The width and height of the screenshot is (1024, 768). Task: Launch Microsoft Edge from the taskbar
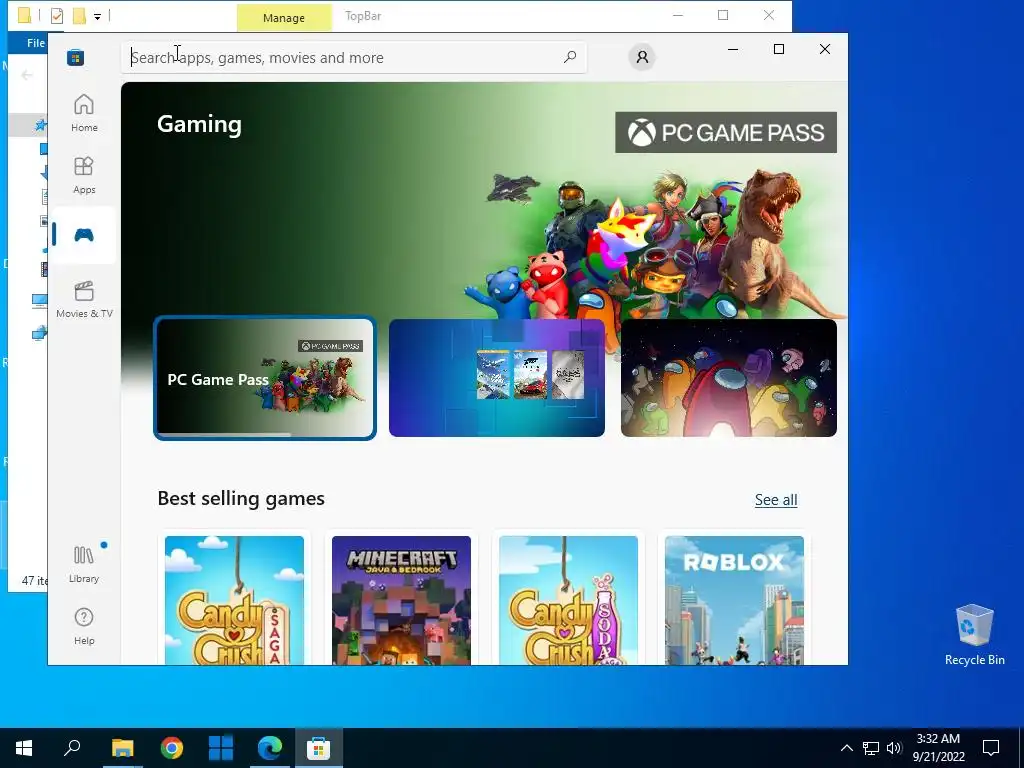click(x=270, y=748)
